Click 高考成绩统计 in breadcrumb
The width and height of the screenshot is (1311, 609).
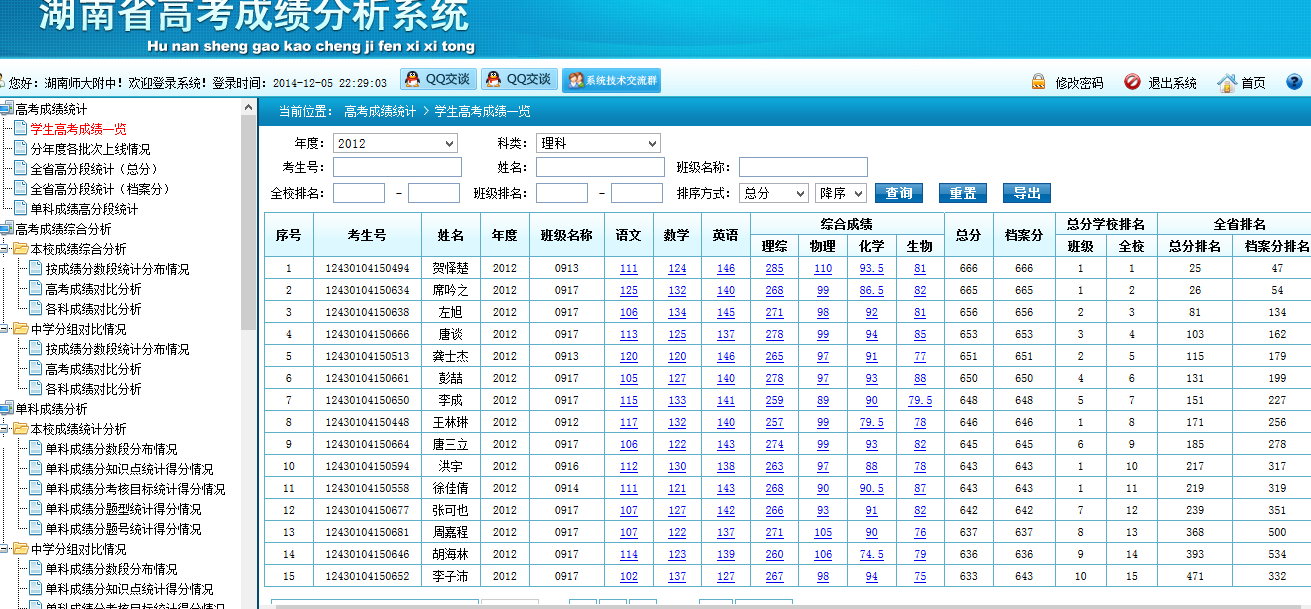(380, 112)
